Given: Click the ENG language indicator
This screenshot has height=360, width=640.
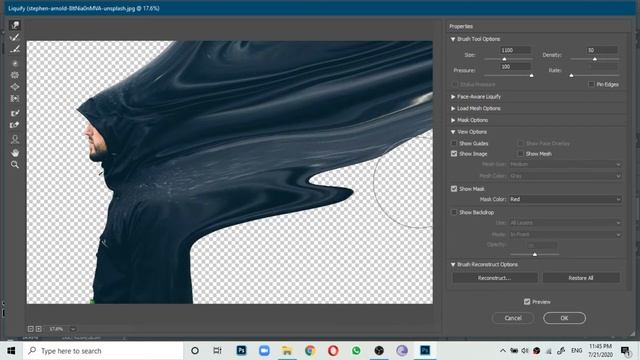Looking at the screenshot, I should 576,351.
